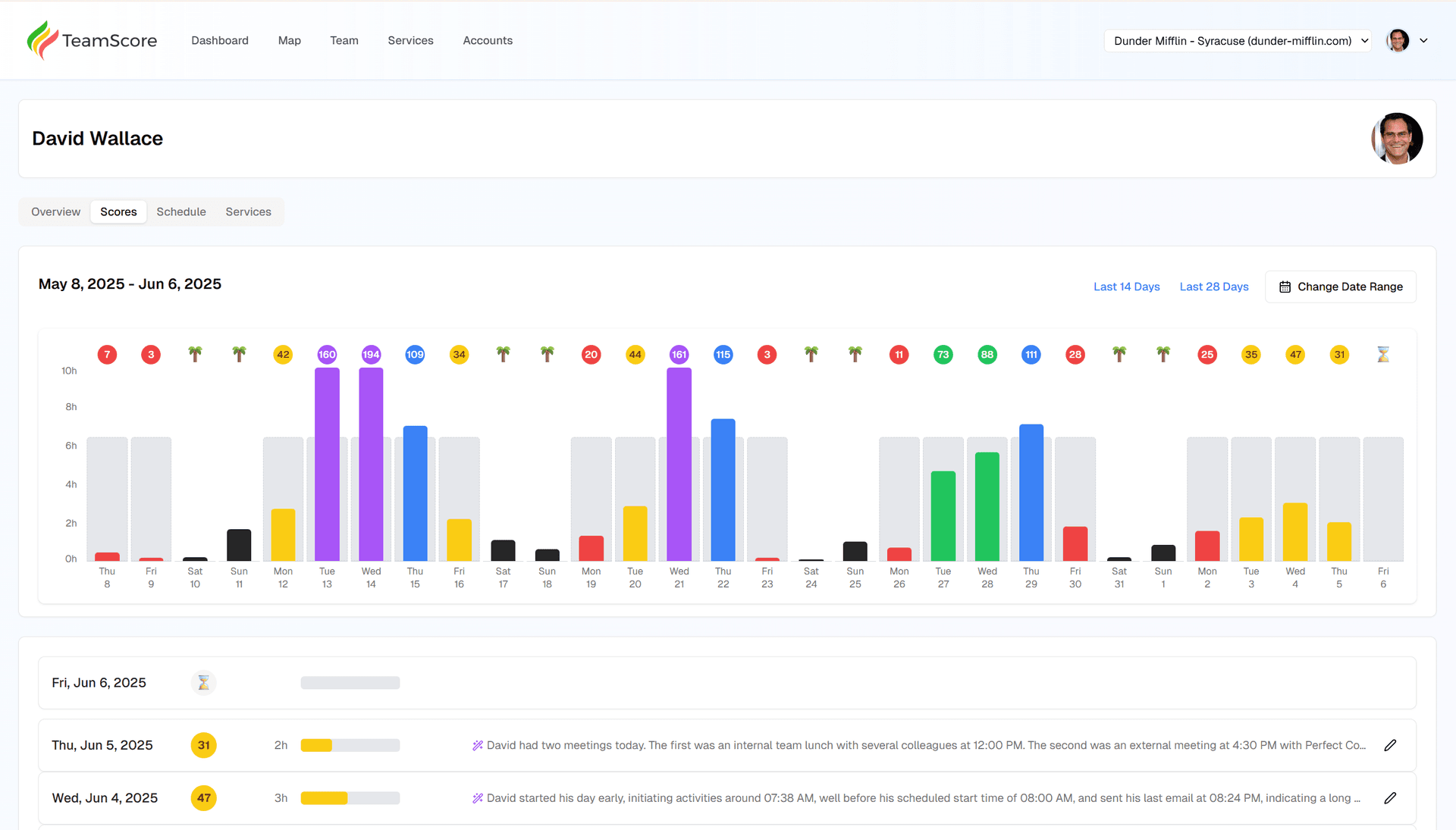This screenshot has width=1456, height=830.
Task: Click the edit pencil for Wed, Jun 4 entry
Action: tap(1391, 798)
